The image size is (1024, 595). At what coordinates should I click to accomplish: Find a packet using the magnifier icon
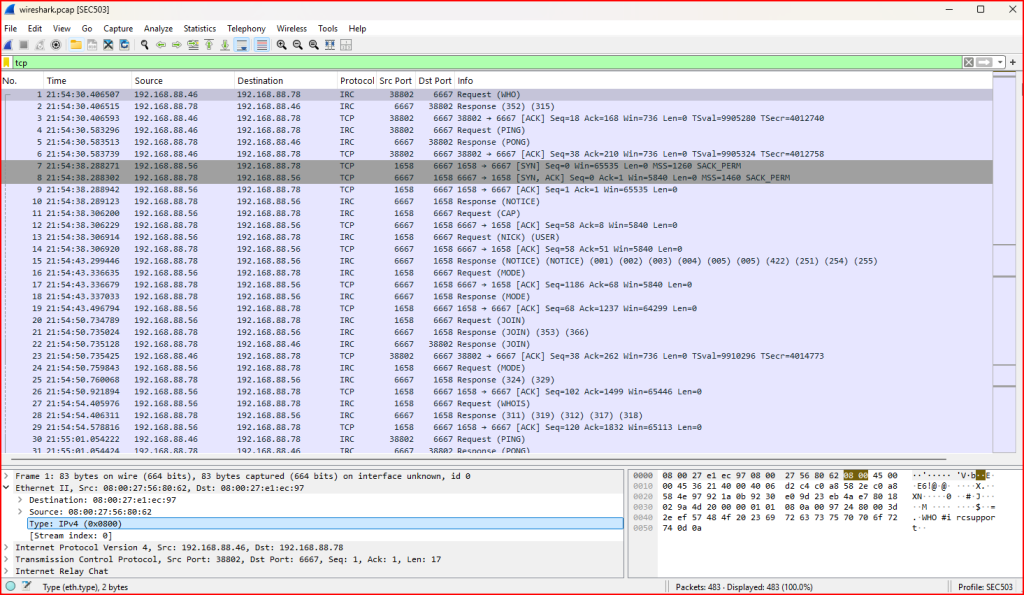pos(144,45)
